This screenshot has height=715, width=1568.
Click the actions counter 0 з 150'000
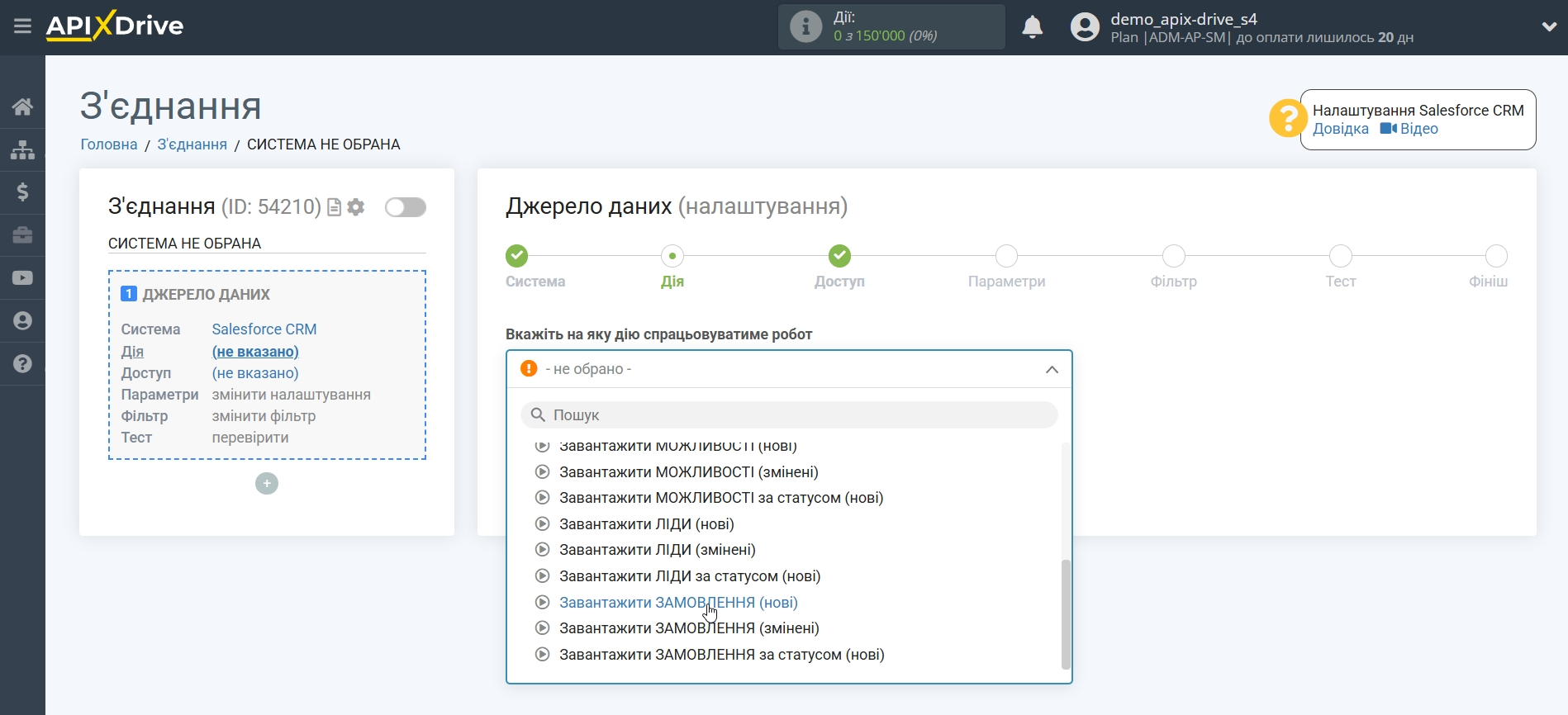tap(885, 36)
